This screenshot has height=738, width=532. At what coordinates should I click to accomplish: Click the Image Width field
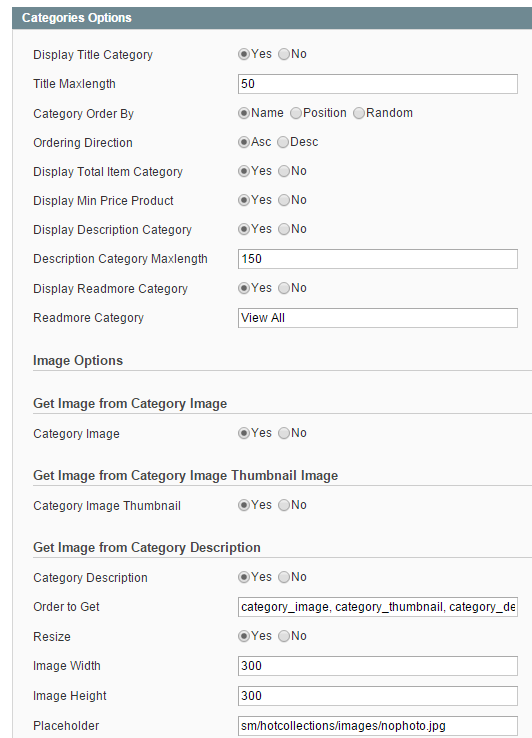(x=378, y=666)
